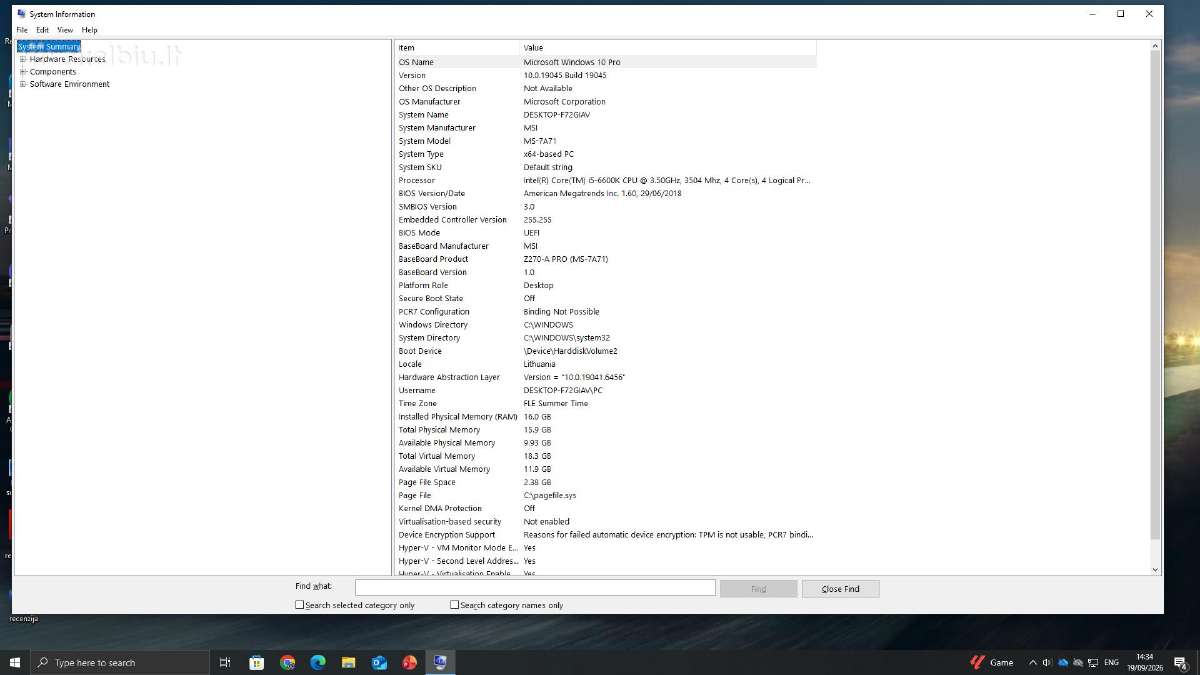The image size is (1200, 675).
Task: Enable Search category names only checkbox
Action: click(x=455, y=605)
